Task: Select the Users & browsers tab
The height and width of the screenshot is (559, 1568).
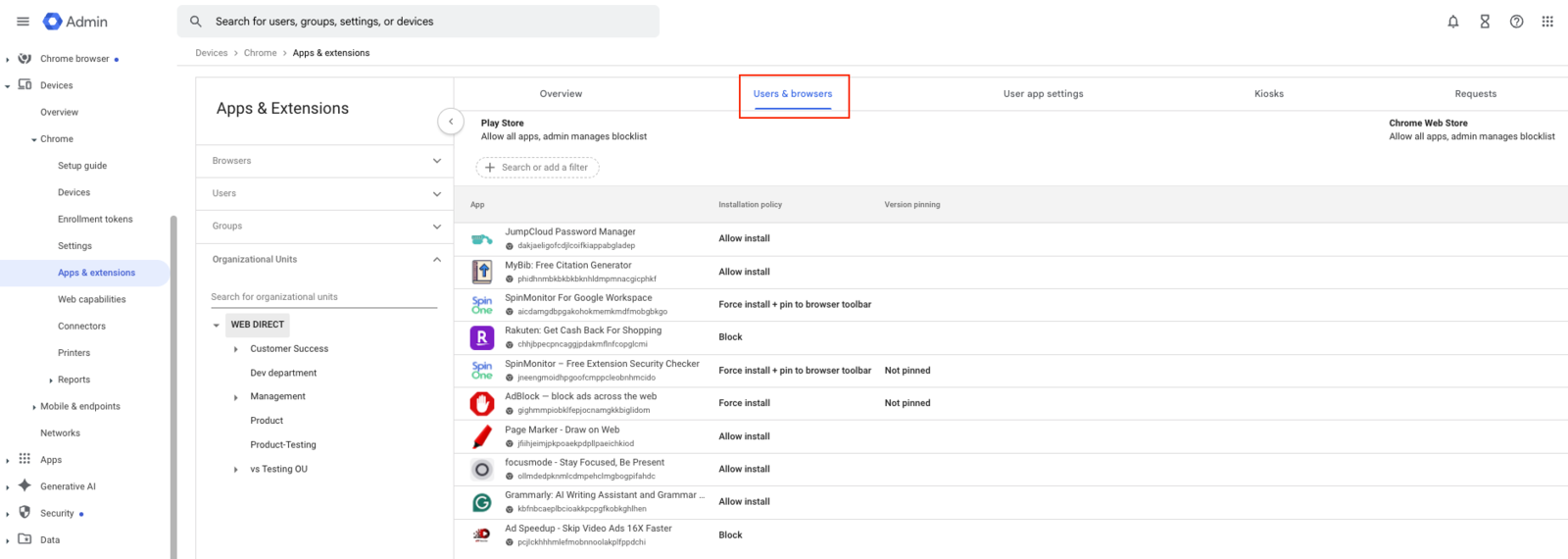Action: (x=793, y=94)
